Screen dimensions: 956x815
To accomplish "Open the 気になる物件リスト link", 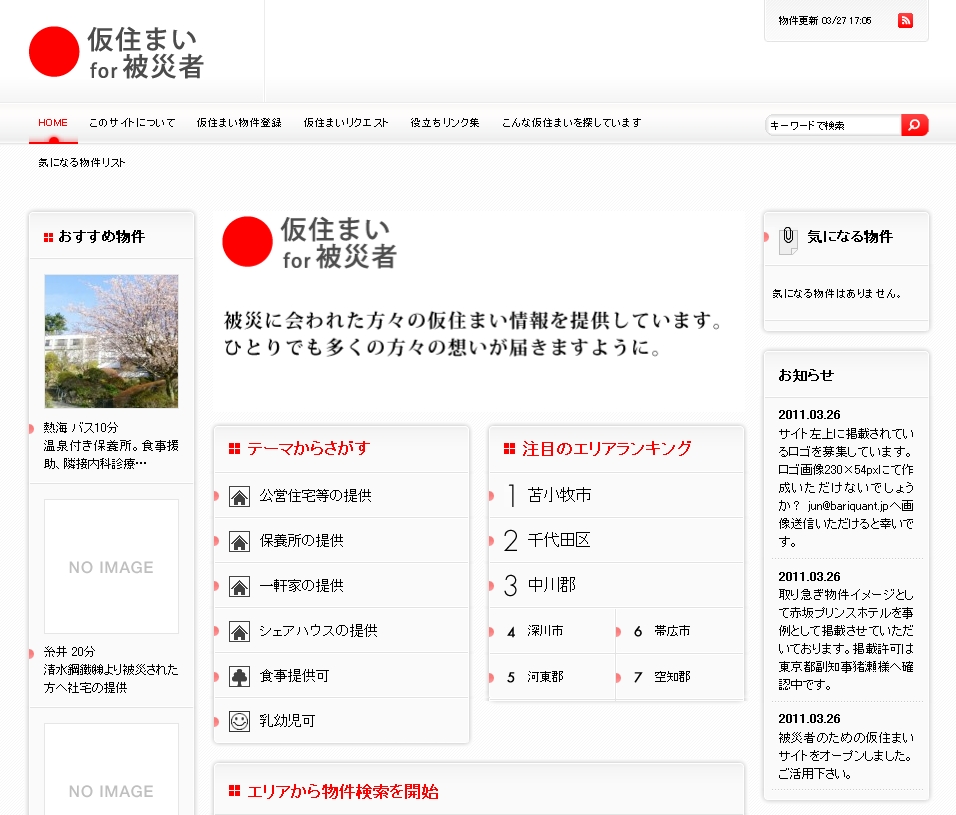I will pos(82,162).
